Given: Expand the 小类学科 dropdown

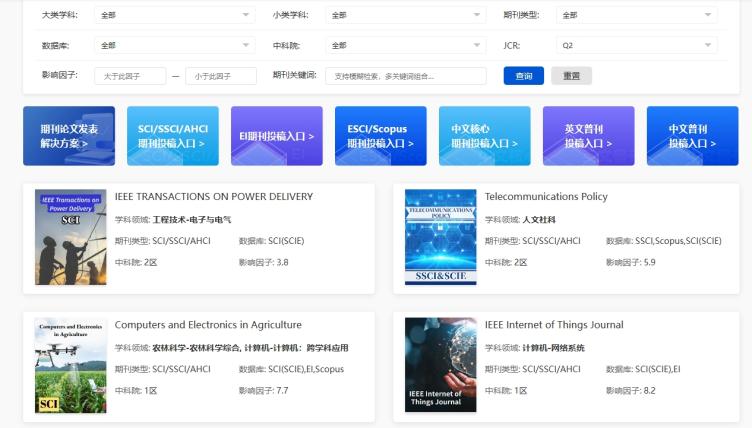Looking at the screenshot, I should pyautogui.click(x=405, y=15).
